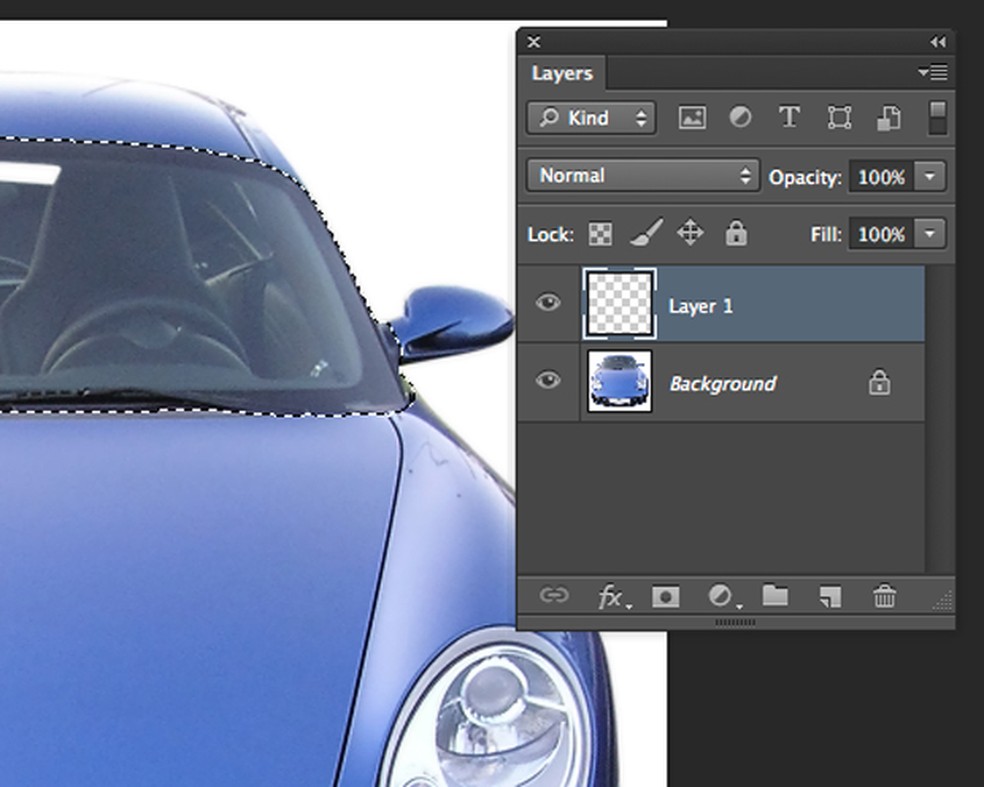Filter layers by shape layers icon
Image resolution: width=984 pixels, height=787 pixels.
(839, 118)
